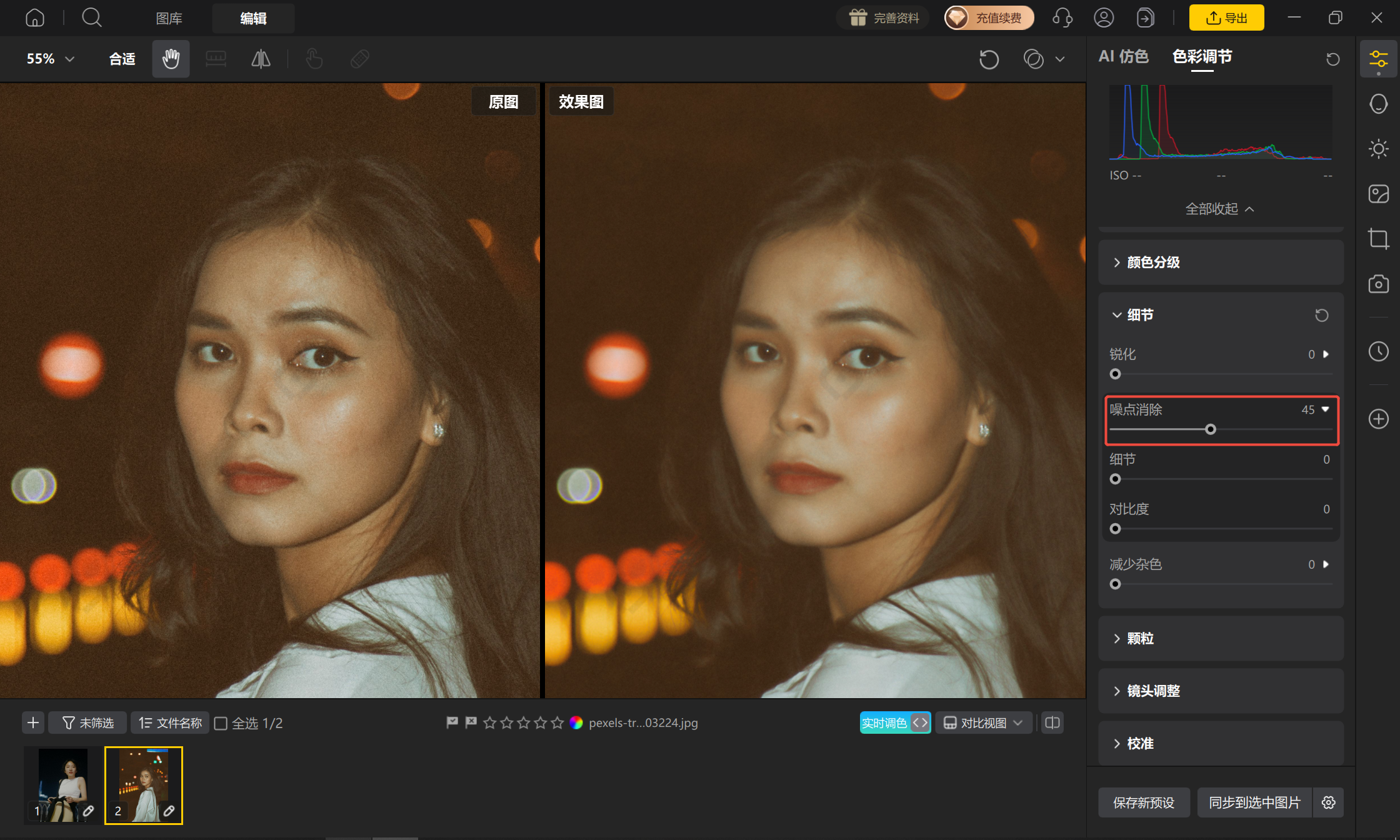Open the 未筛选 filter button
The image size is (1400, 840).
tap(87, 723)
